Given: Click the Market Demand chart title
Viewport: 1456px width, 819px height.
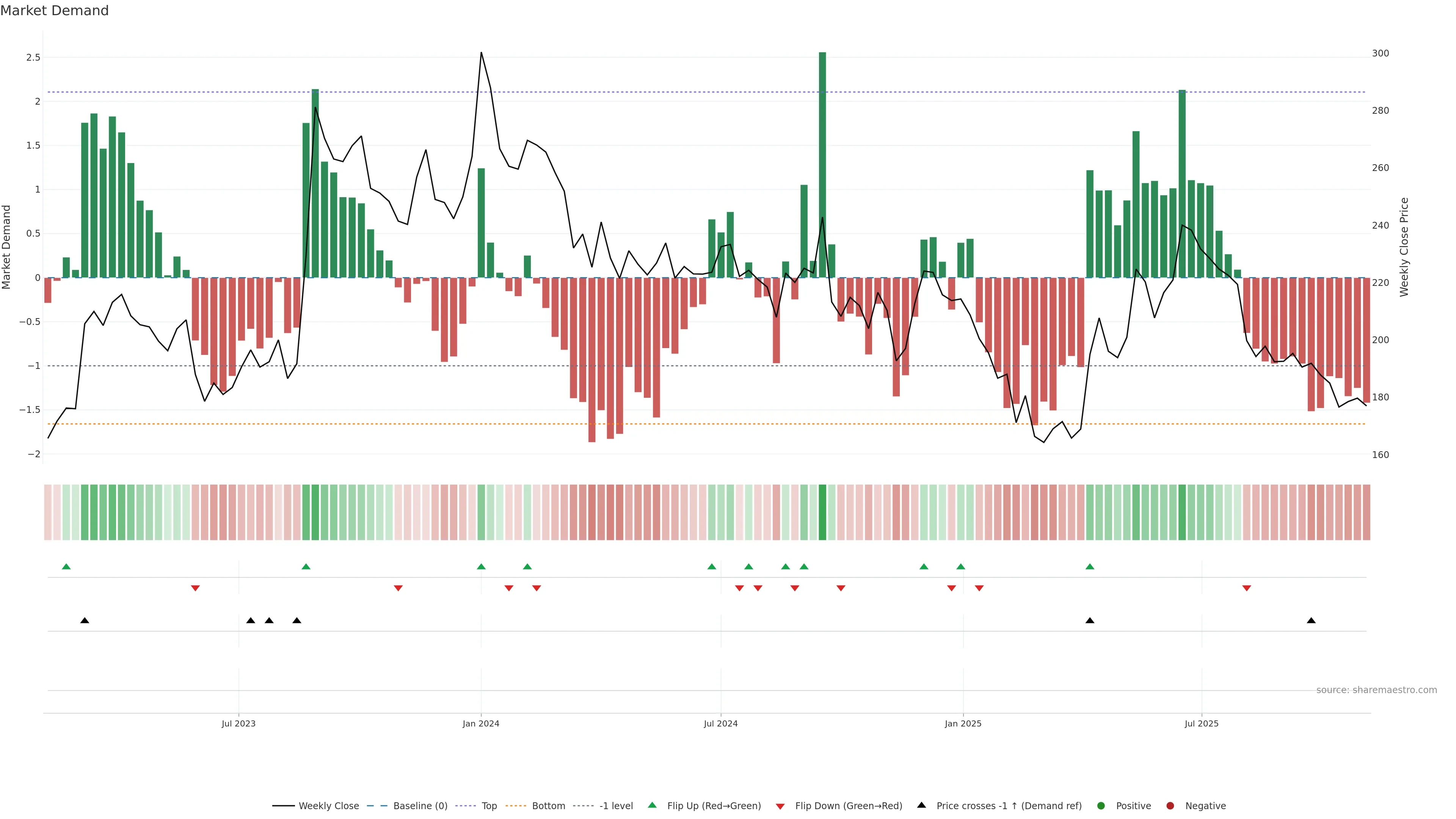Looking at the screenshot, I should tap(54, 10).
